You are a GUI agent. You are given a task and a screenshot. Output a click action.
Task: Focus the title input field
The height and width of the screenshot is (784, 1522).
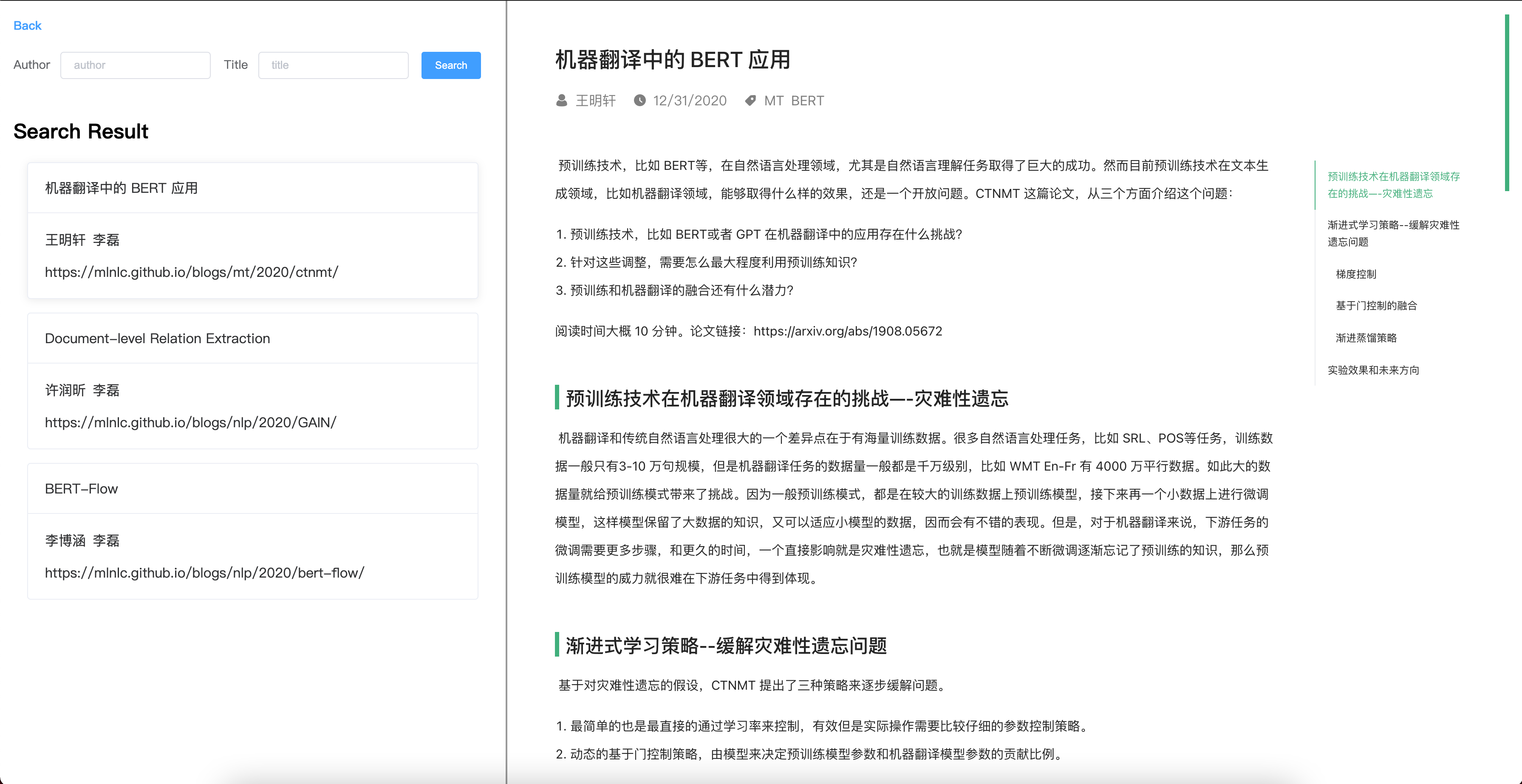coord(333,65)
